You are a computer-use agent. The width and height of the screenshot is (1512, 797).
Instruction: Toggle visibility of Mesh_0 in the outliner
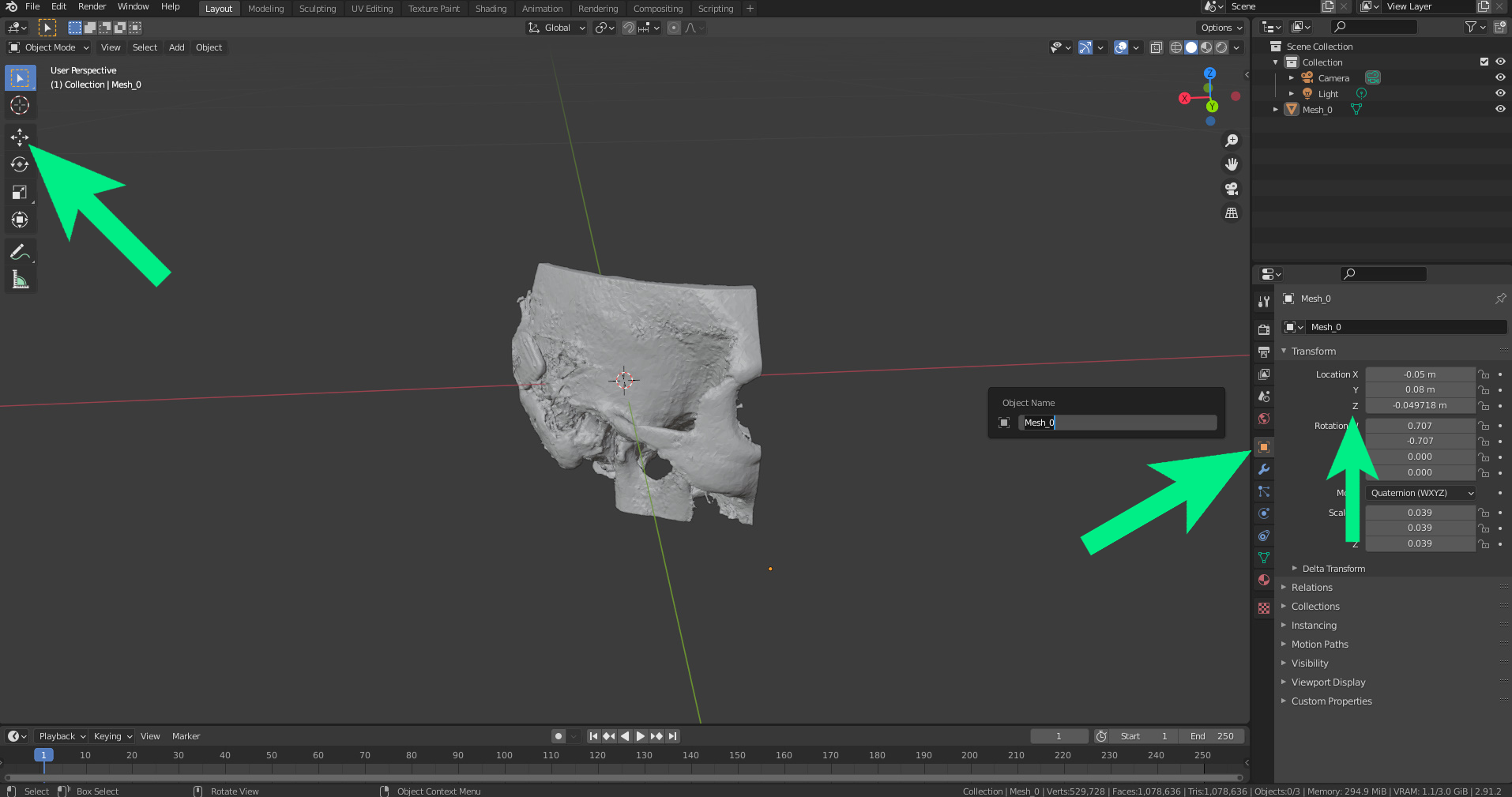(x=1499, y=109)
